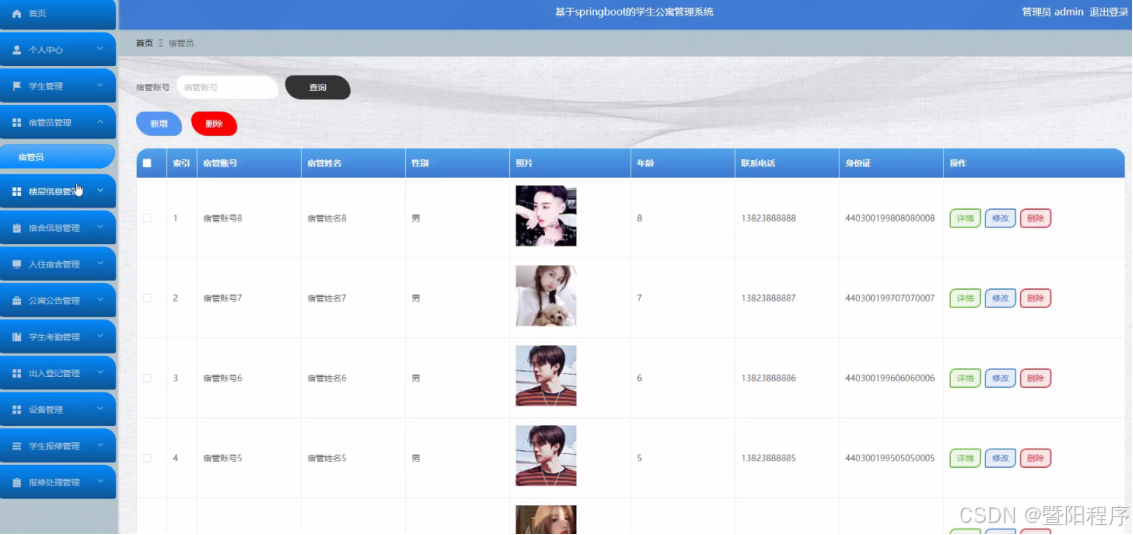1133x535 pixels.
Task: Expand the 报修处理管理 menu chevron
Action: (100, 482)
